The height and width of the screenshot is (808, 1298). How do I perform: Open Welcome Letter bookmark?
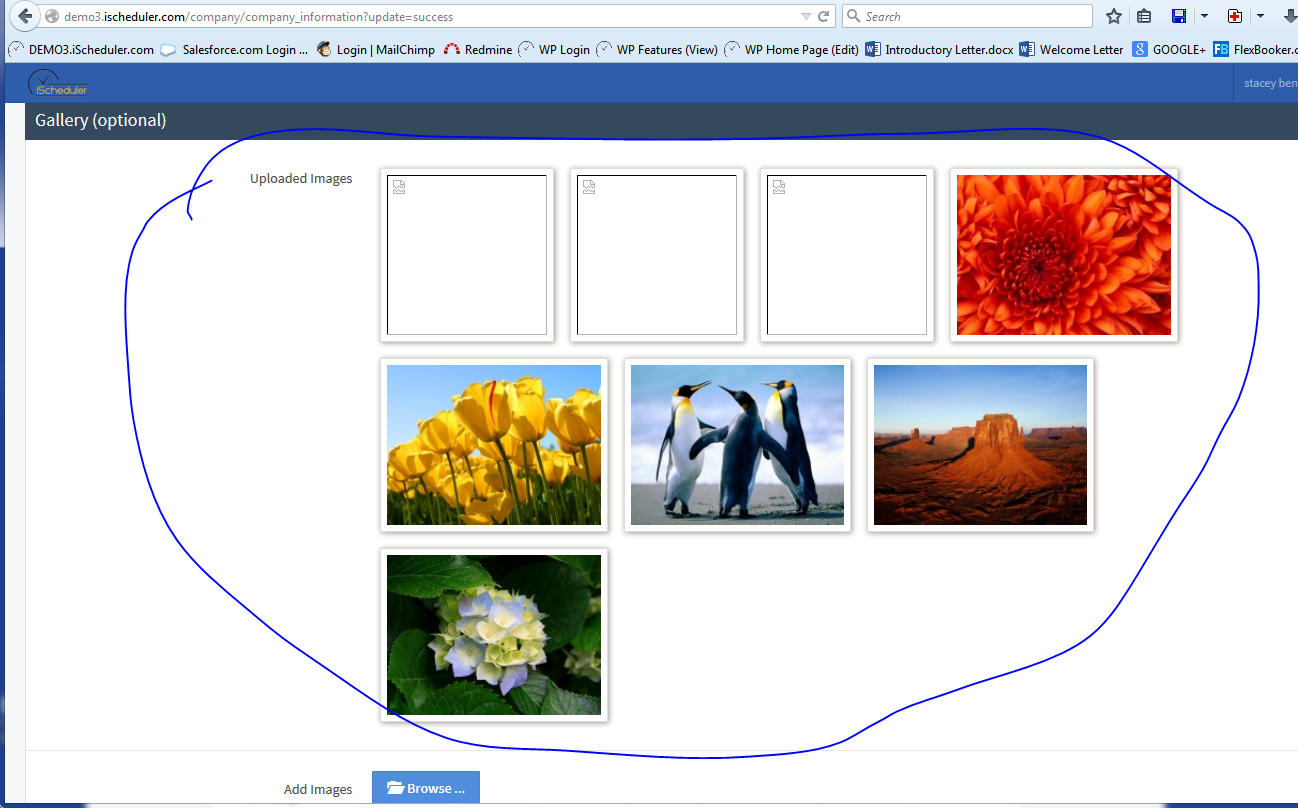click(x=1072, y=49)
